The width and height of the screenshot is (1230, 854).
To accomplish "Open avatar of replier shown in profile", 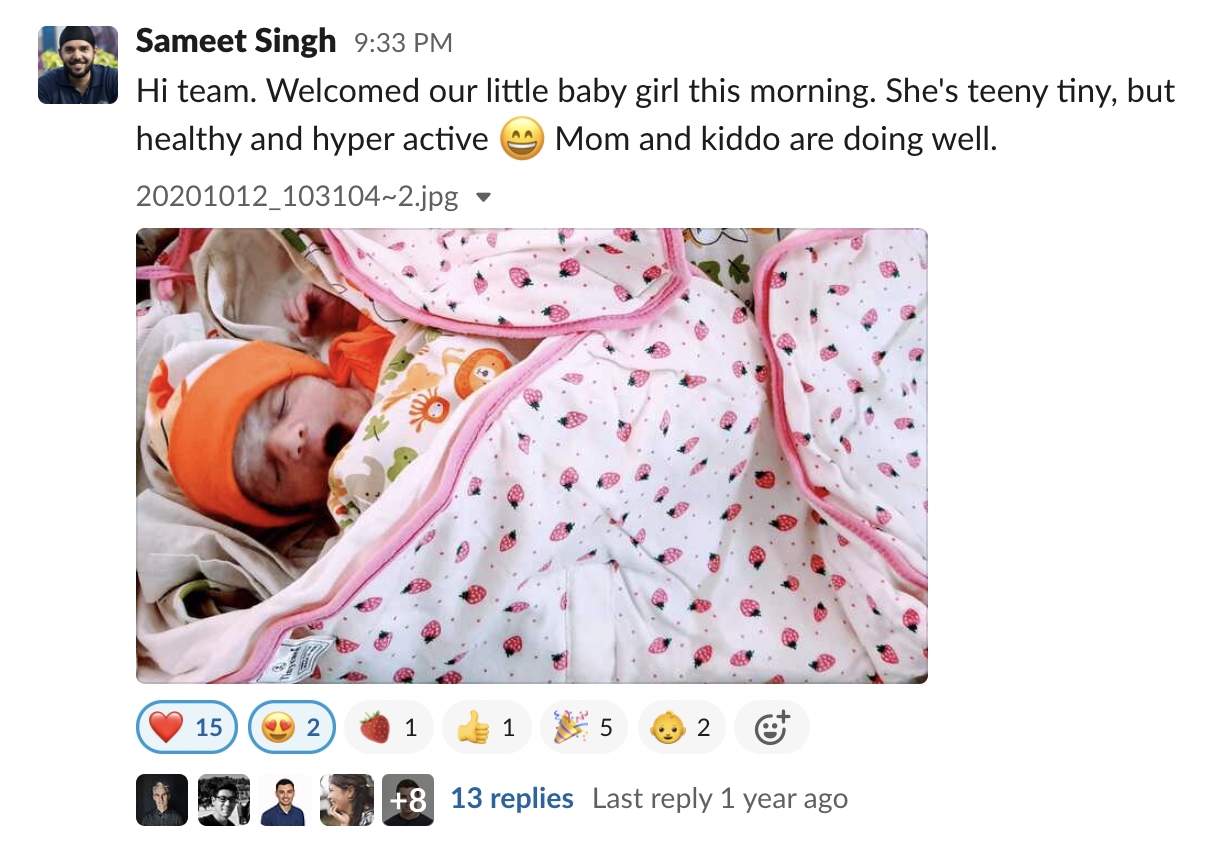I will (345, 799).
